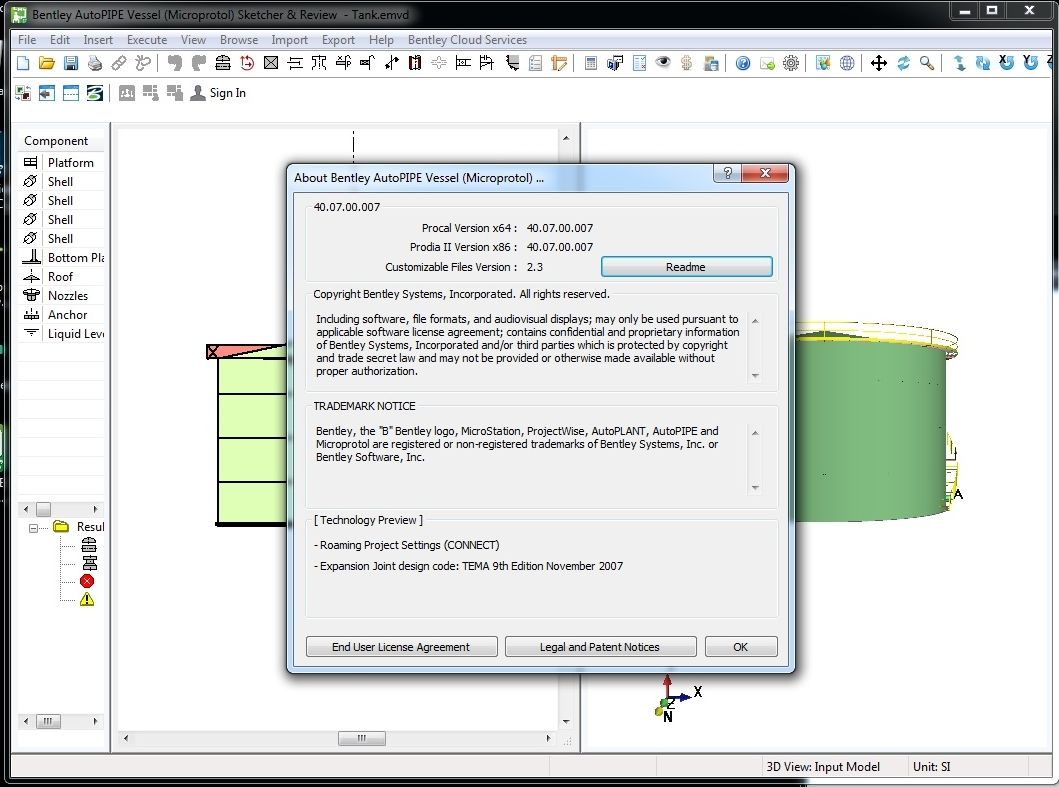Click the Unit: SI status bar entry
The height and width of the screenshot is (787, 1059).
tap(931, 767)
